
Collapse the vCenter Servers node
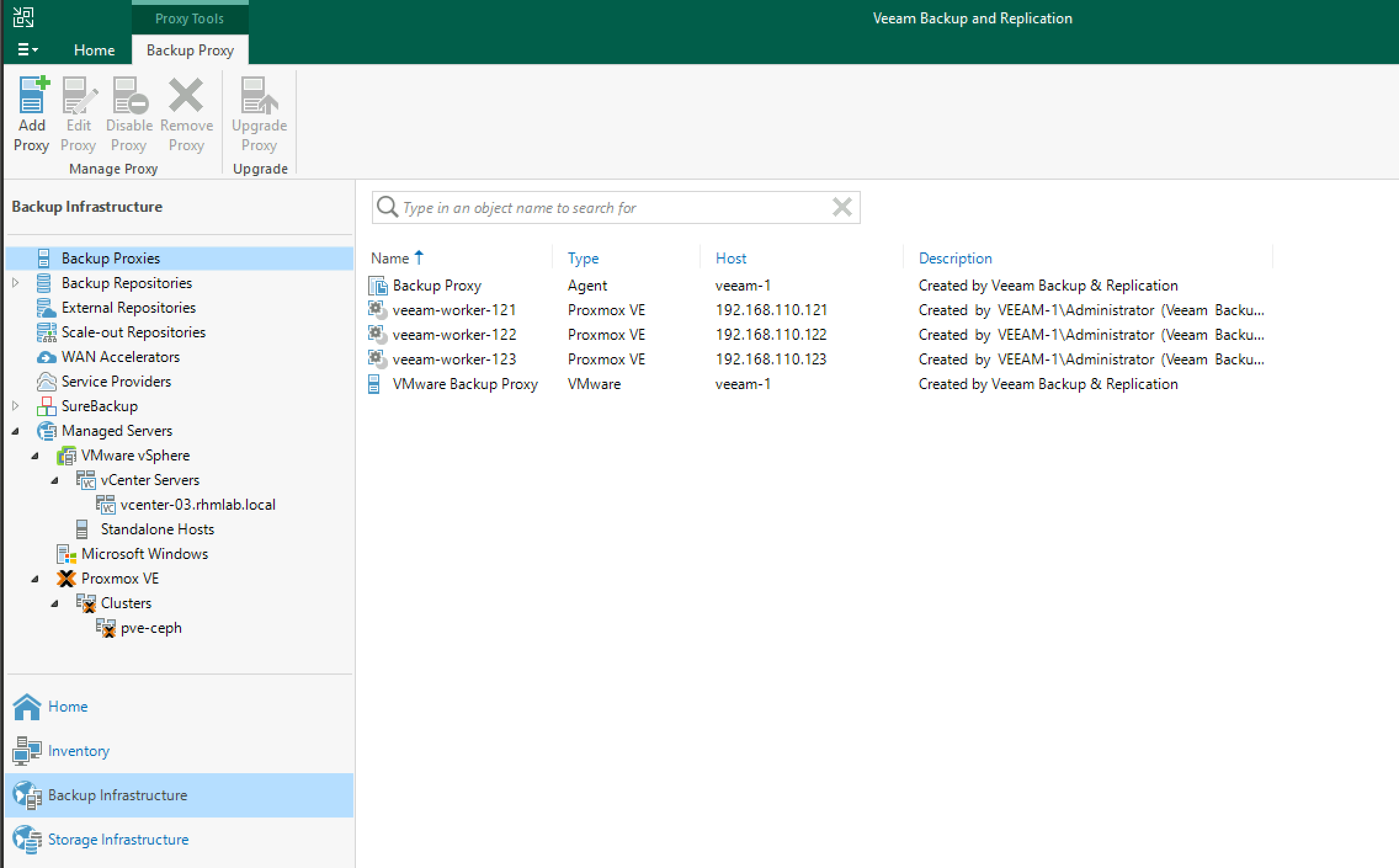55,480
